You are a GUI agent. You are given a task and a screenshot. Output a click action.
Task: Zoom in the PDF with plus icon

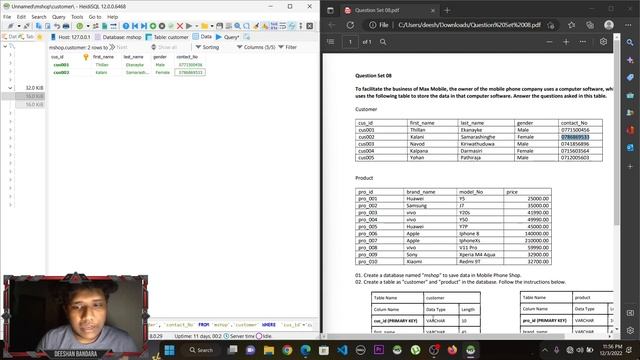(566, 42)
